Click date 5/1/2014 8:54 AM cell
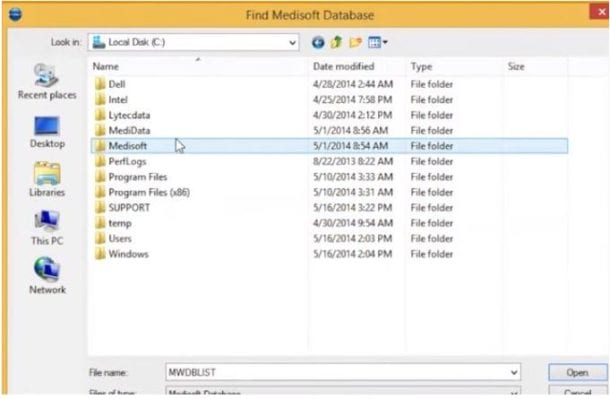The image size is (610, 399). click(351, 146)
